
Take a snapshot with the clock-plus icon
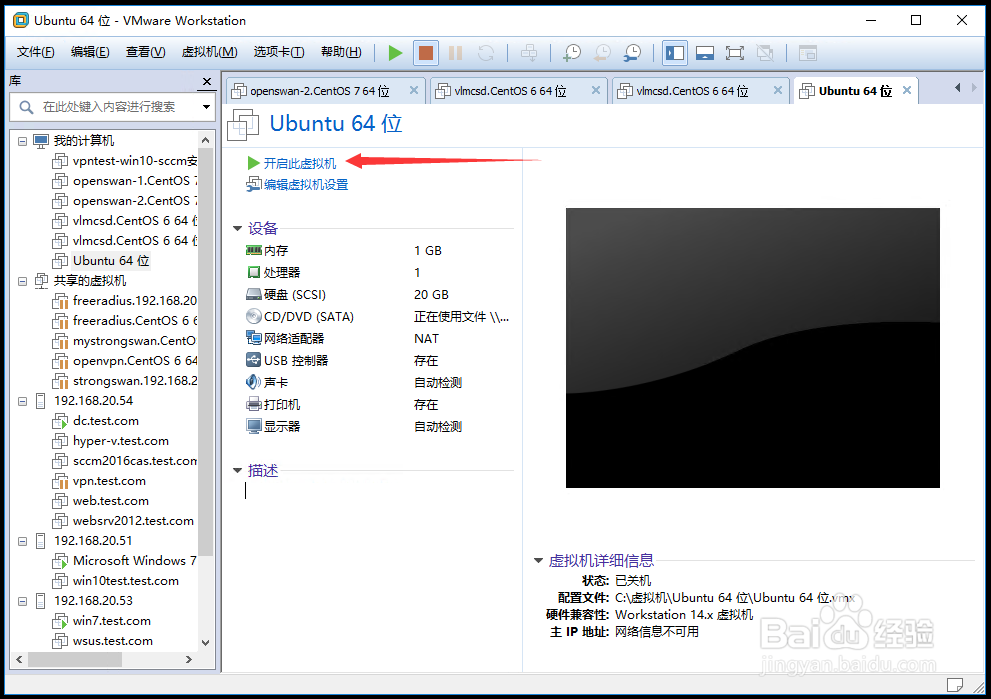(x=572, y=53)
